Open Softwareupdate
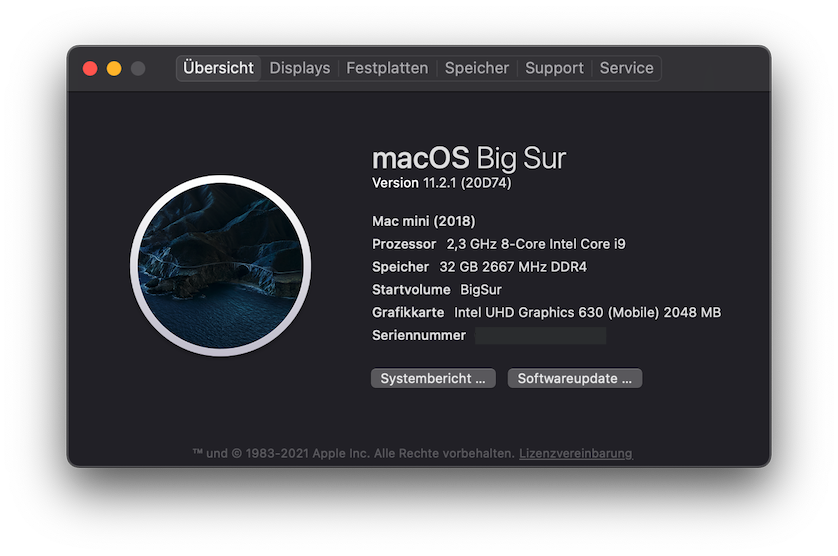The height and width of the screenshot is (556, 838). [575, 378]
